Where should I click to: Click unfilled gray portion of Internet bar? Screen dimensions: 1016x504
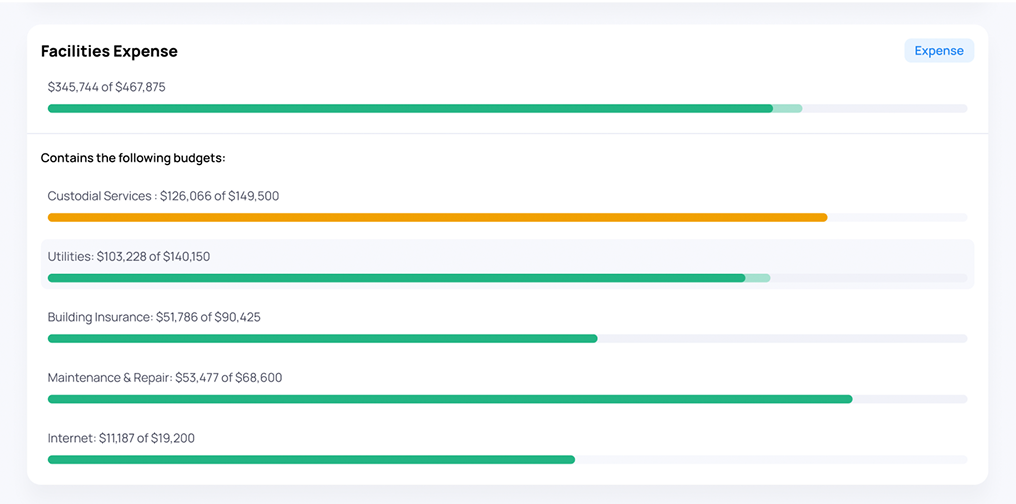pos(770,459)
